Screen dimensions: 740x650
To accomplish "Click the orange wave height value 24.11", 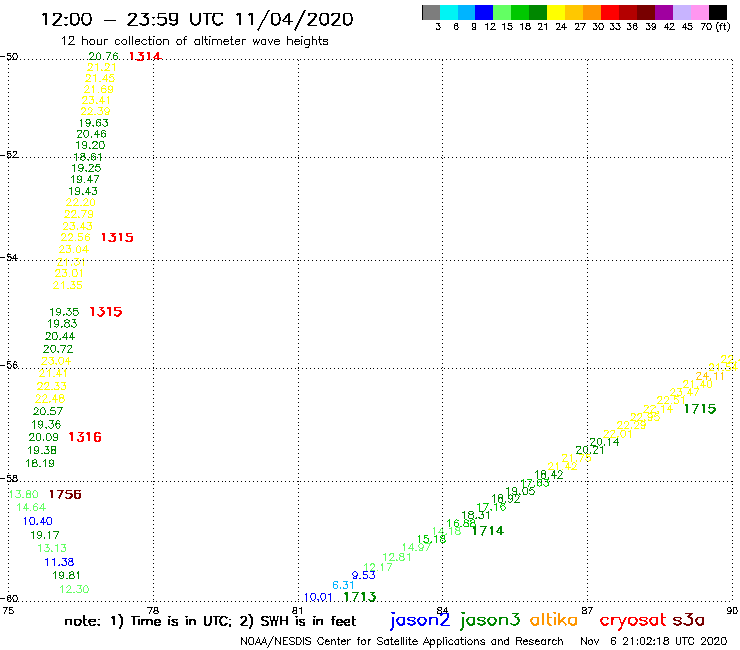I will click(710, 376).
